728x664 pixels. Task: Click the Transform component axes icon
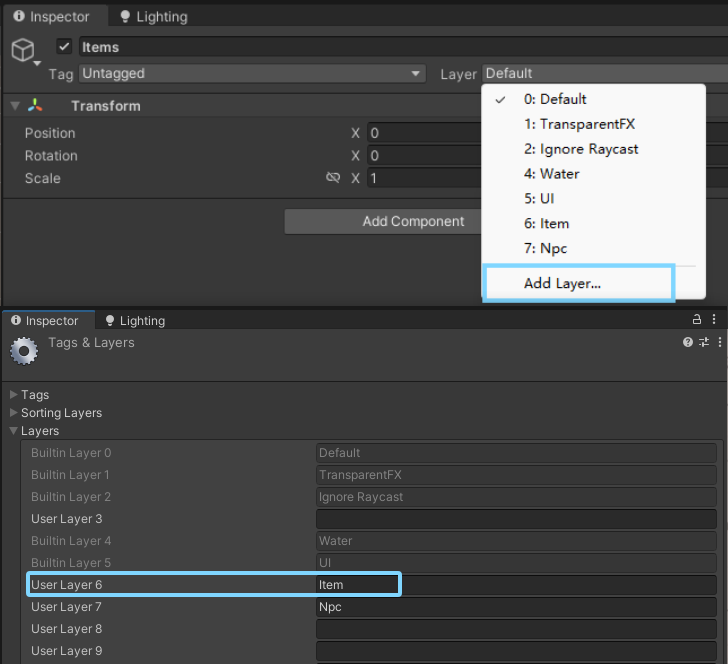point(36,106)
